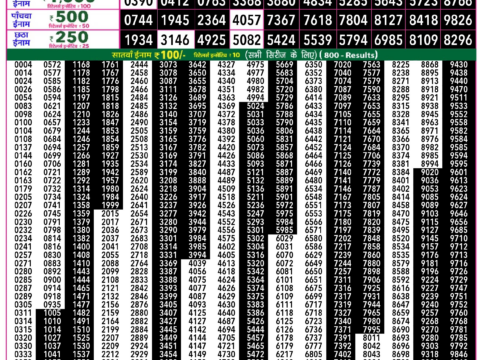
Task: Select number 6029 in the 100 prize grid
Action: tap(285, 238)
